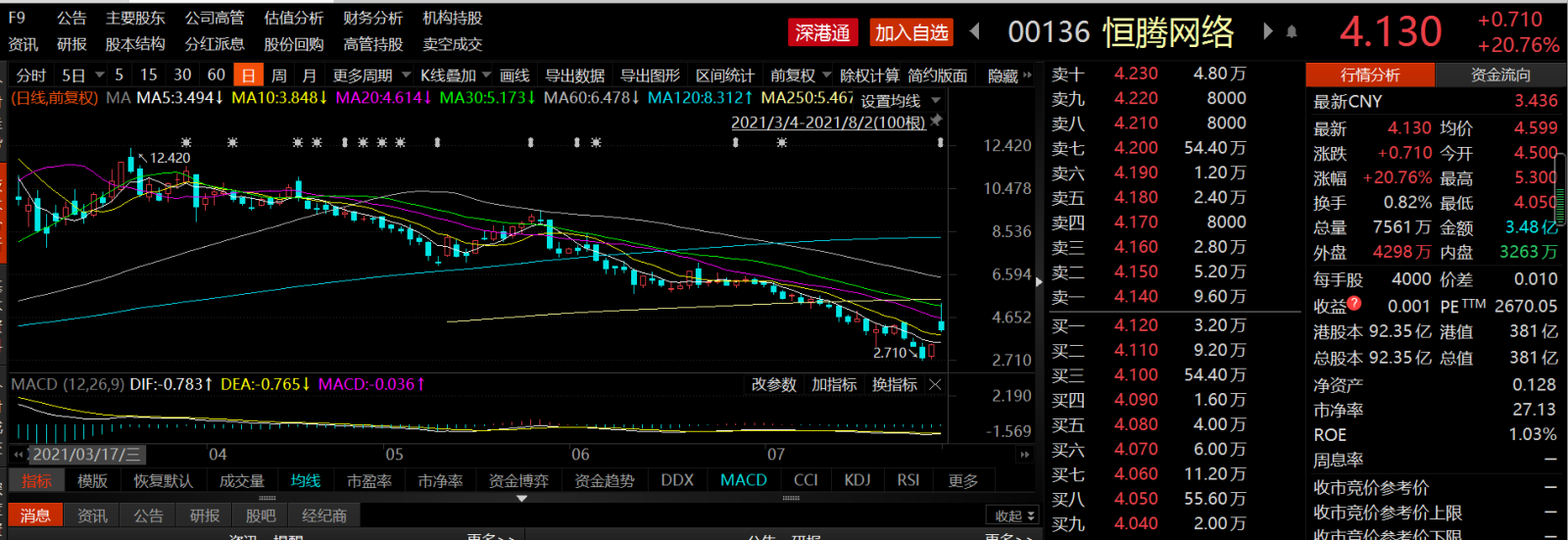
Task: Enable the CCI indicator
Action: coord(806,480)
